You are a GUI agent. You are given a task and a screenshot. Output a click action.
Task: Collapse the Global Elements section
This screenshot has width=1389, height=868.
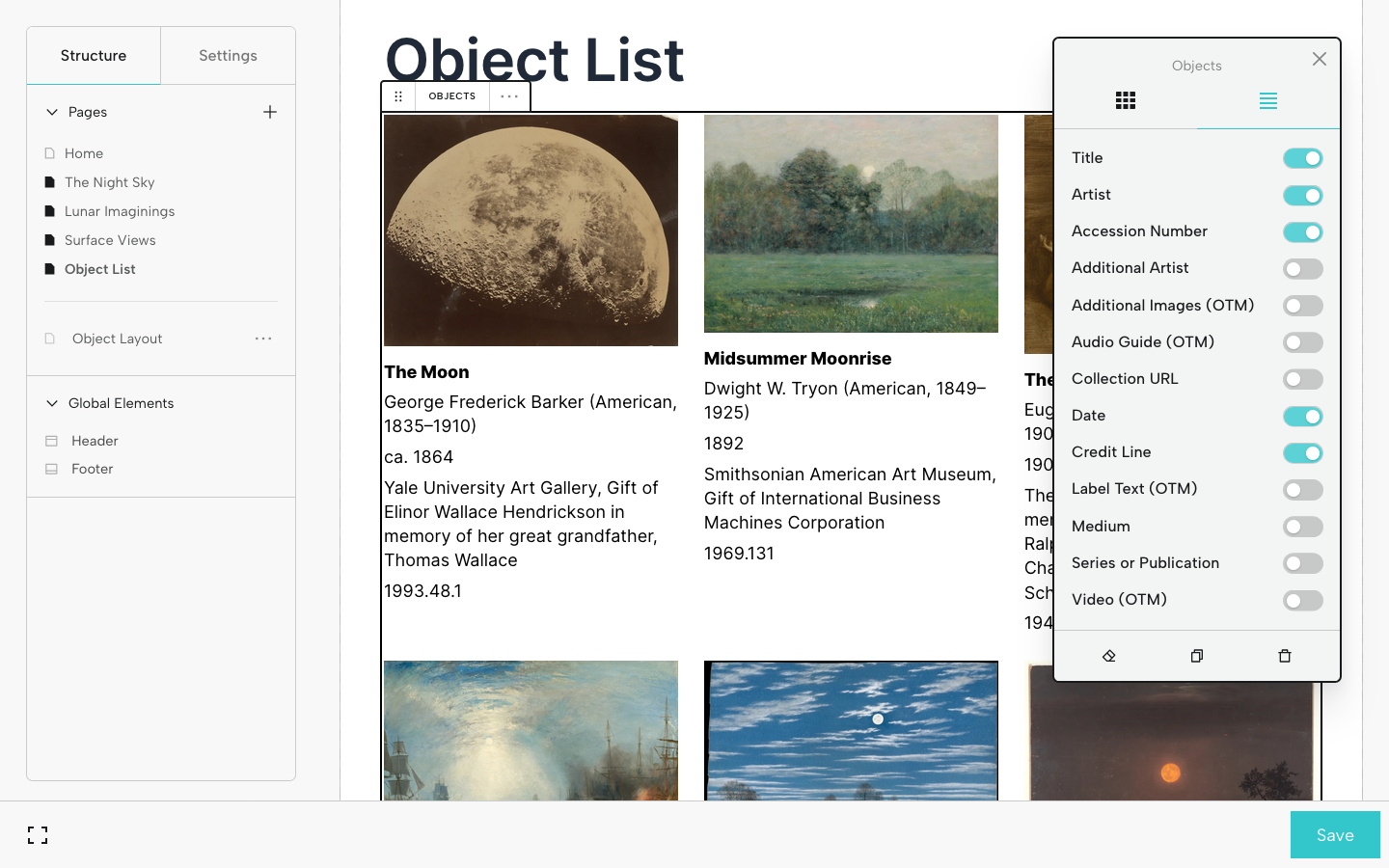[x=52, y=403]
